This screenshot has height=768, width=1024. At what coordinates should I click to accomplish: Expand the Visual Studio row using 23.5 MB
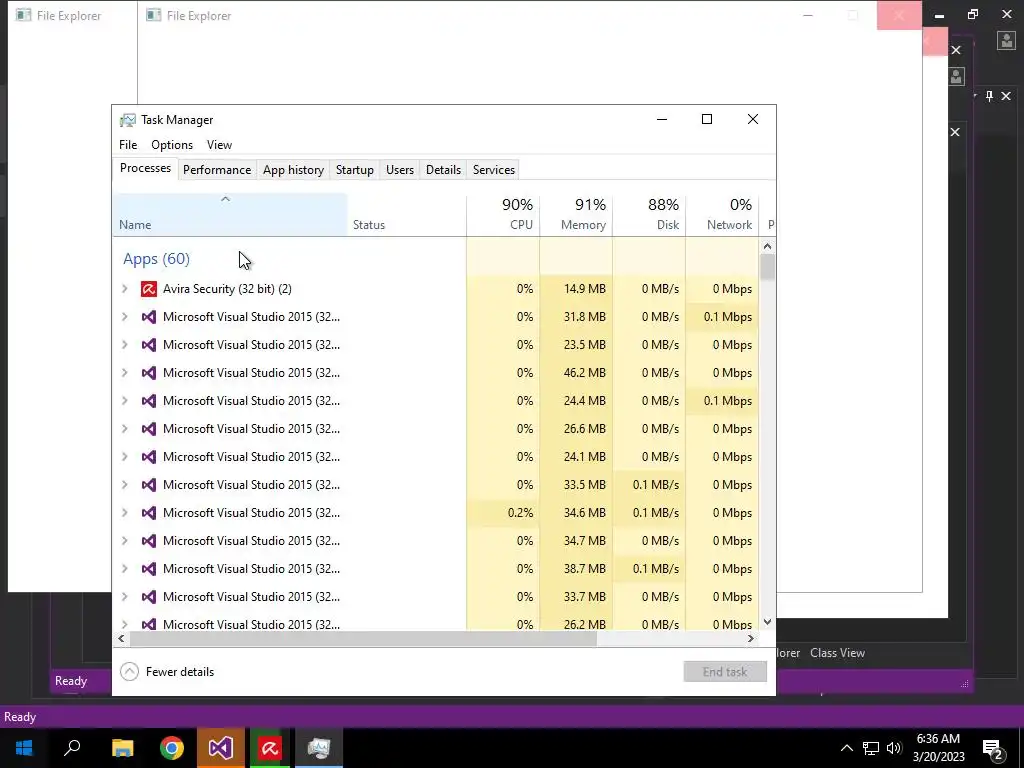(125, 345)
